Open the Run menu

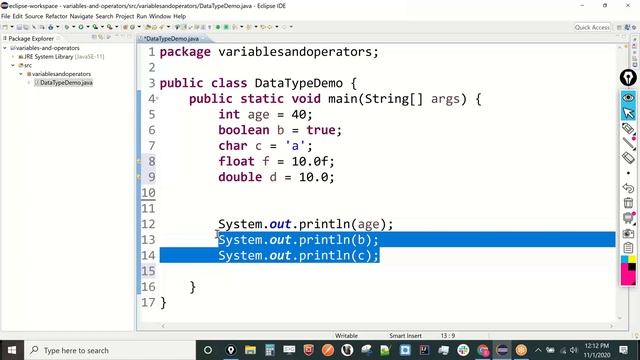click(x=142, y=16)
